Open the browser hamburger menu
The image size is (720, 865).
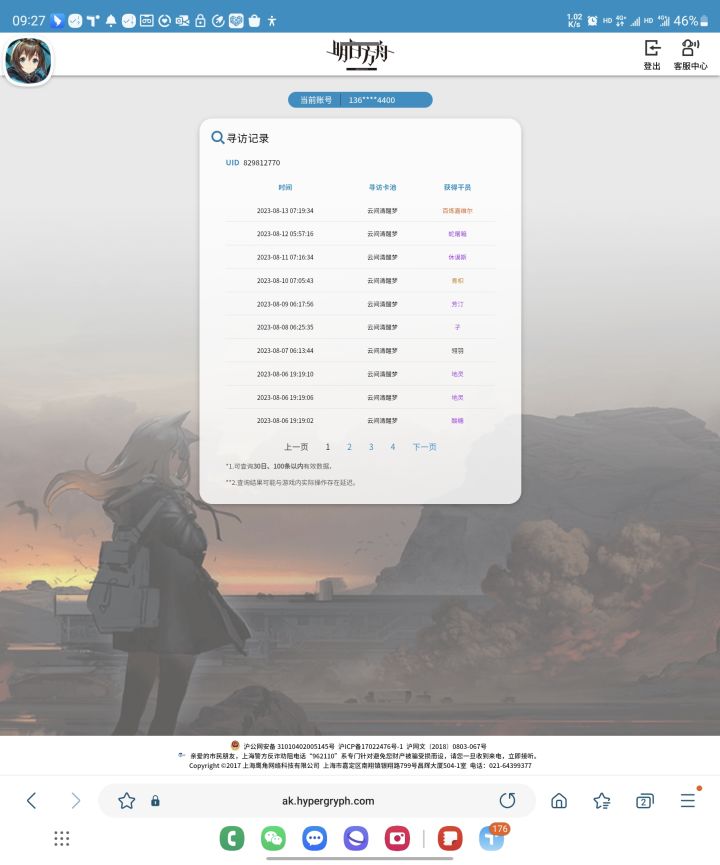click(x=688, y=800)
